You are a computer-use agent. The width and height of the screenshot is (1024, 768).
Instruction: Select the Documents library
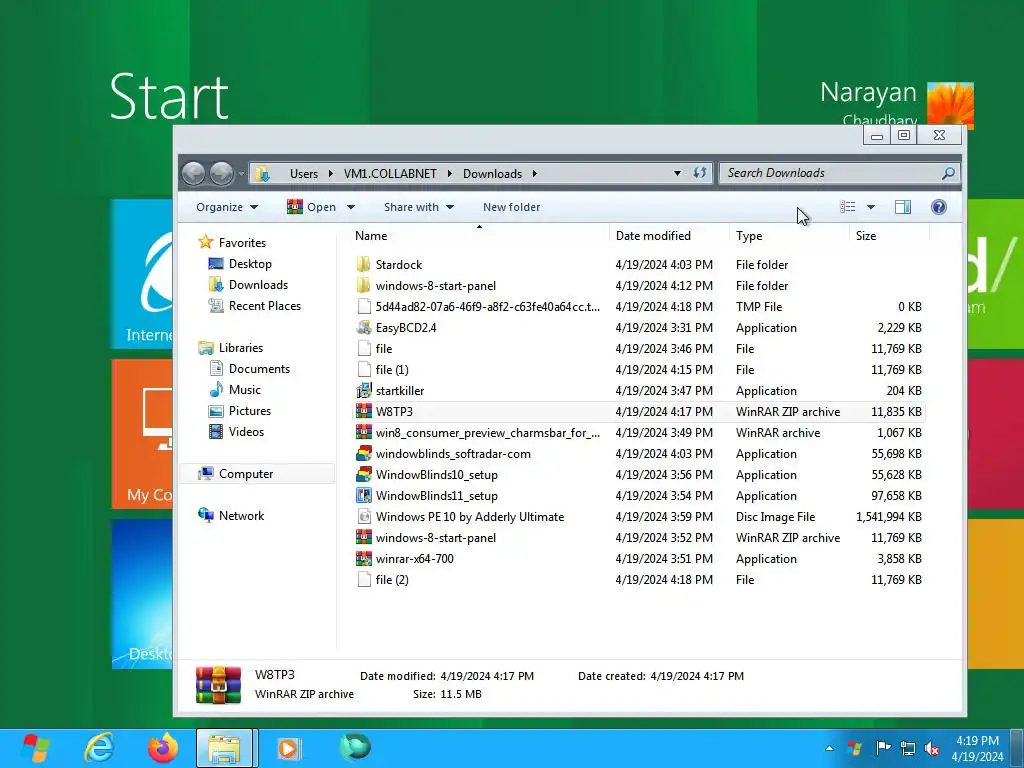click(x=259, y=369)
